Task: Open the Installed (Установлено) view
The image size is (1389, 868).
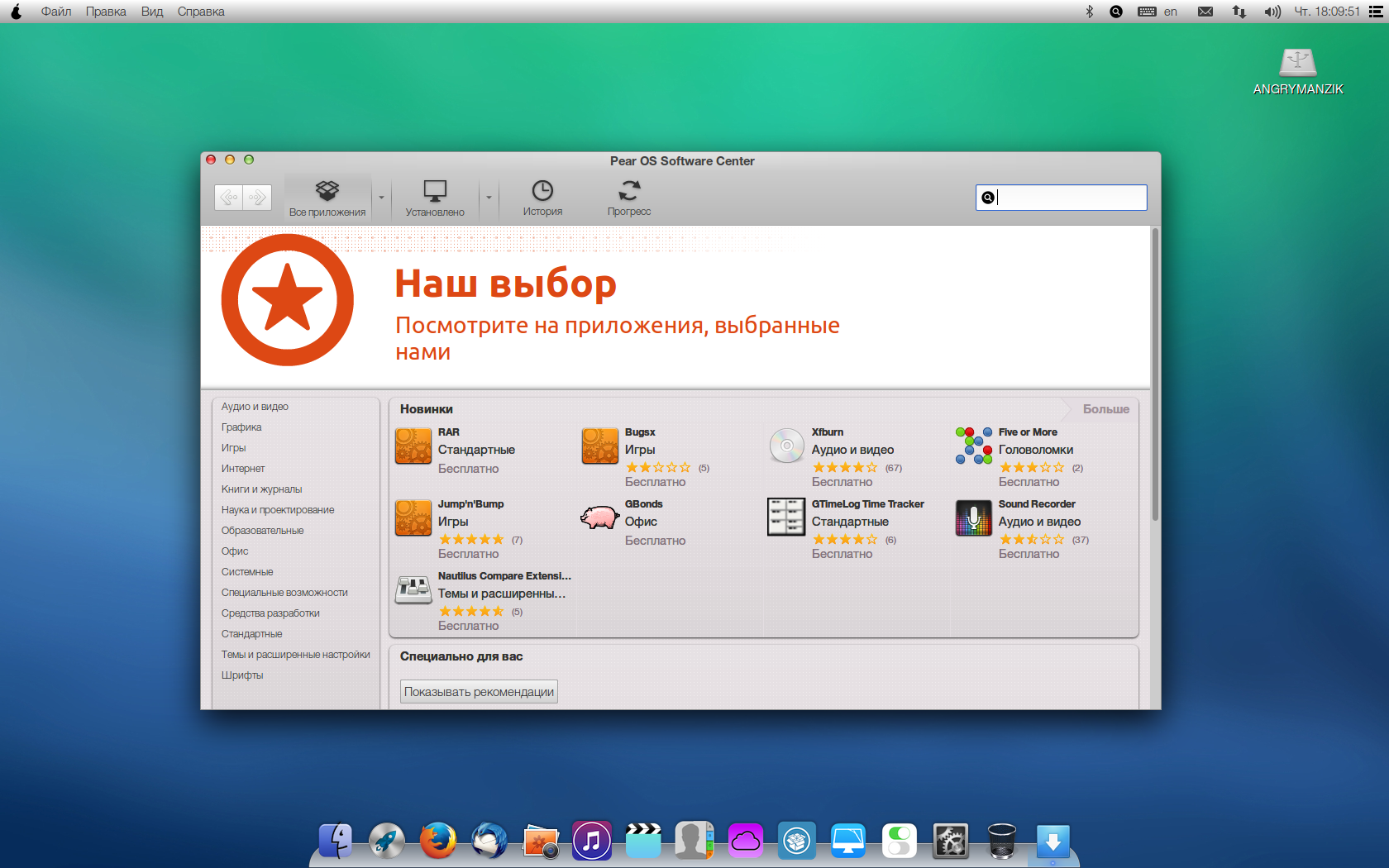Action: [x=435, y=198]
